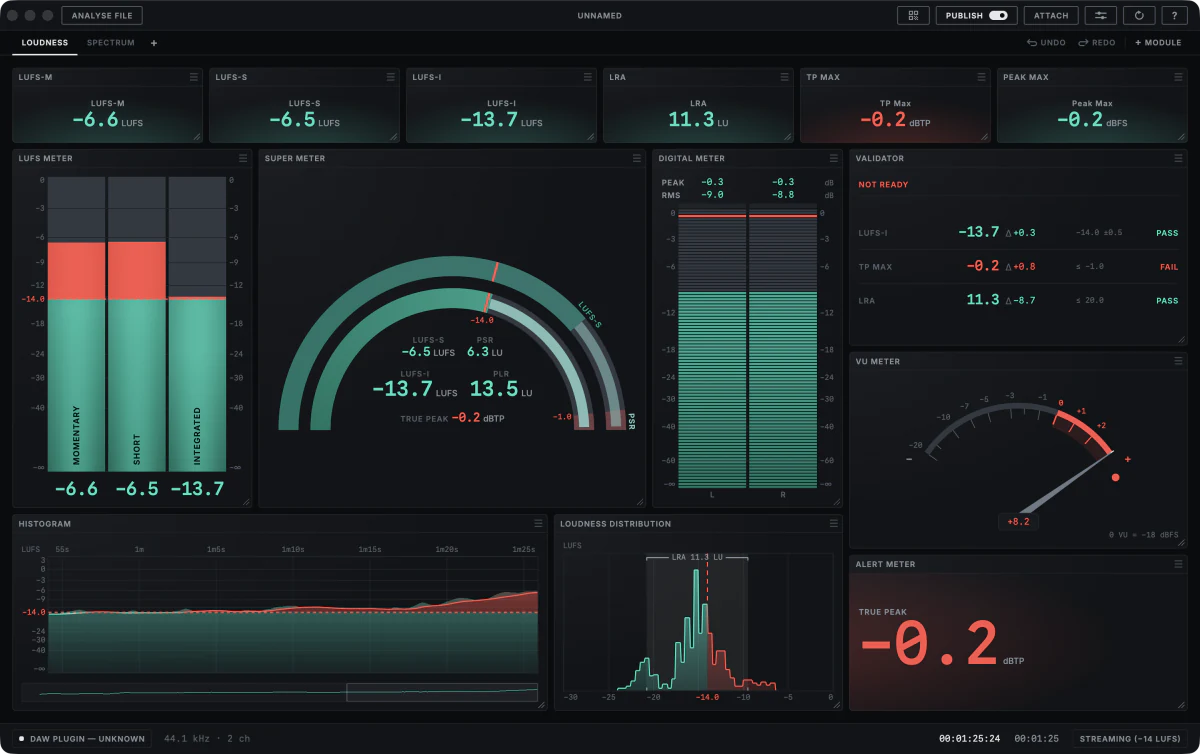Image resolution: width=1200 pixels, height=754 pixels.
Task: Click the right channel R label in Digital Meter
Action: click(x=782, y=495)
